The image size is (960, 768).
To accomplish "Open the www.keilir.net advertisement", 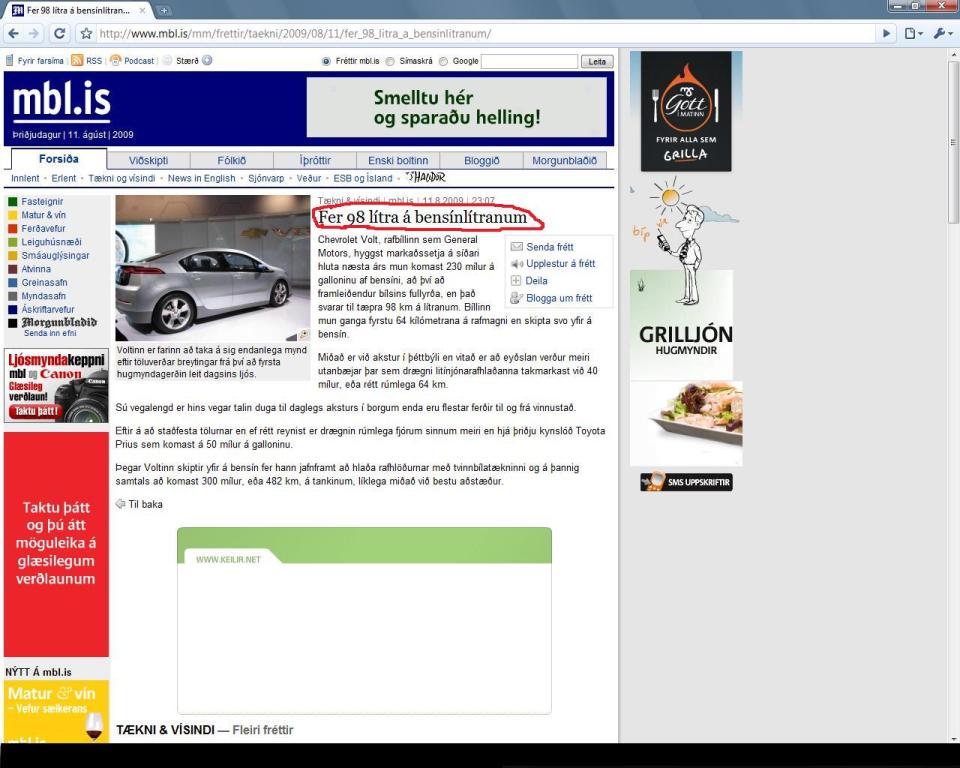I will (x=364, y=620).
